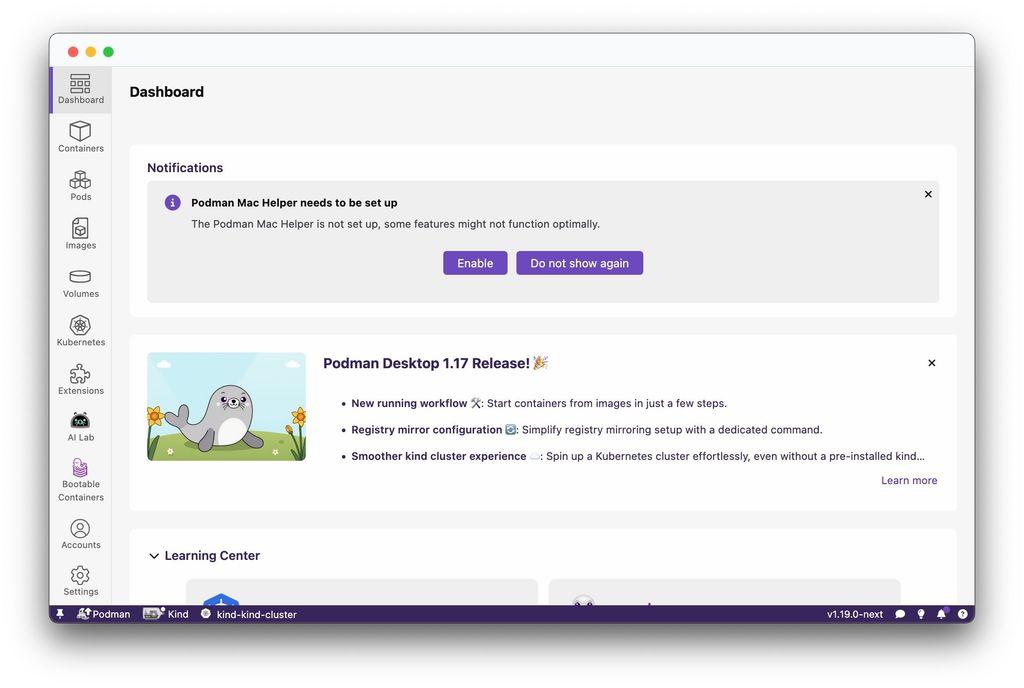This screenshot has width=1024, height=688.
Task: Dismiss the Podman Mac Helper notification
Action: coord(928,195)
